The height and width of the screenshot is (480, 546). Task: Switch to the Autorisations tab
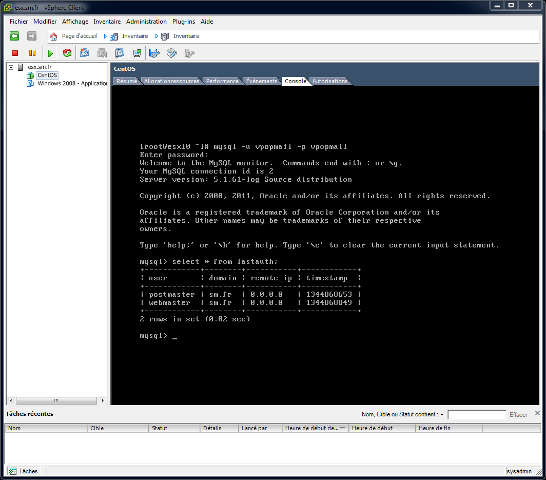pos(330,81)
